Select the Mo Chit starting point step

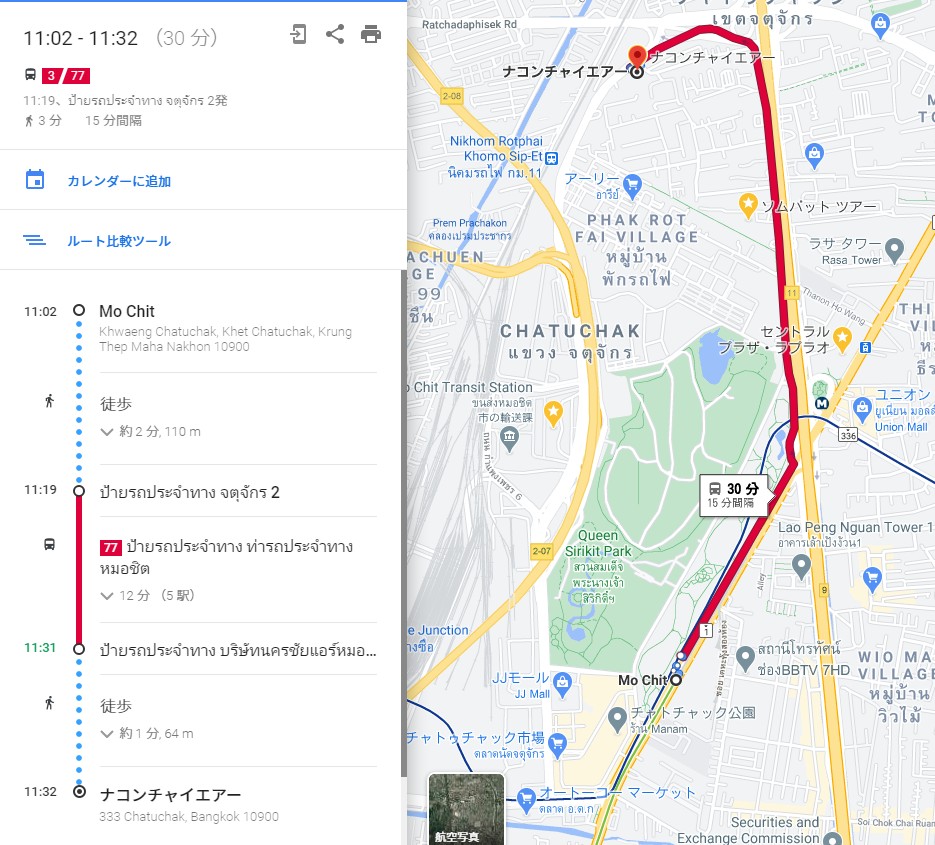[127, 311]
